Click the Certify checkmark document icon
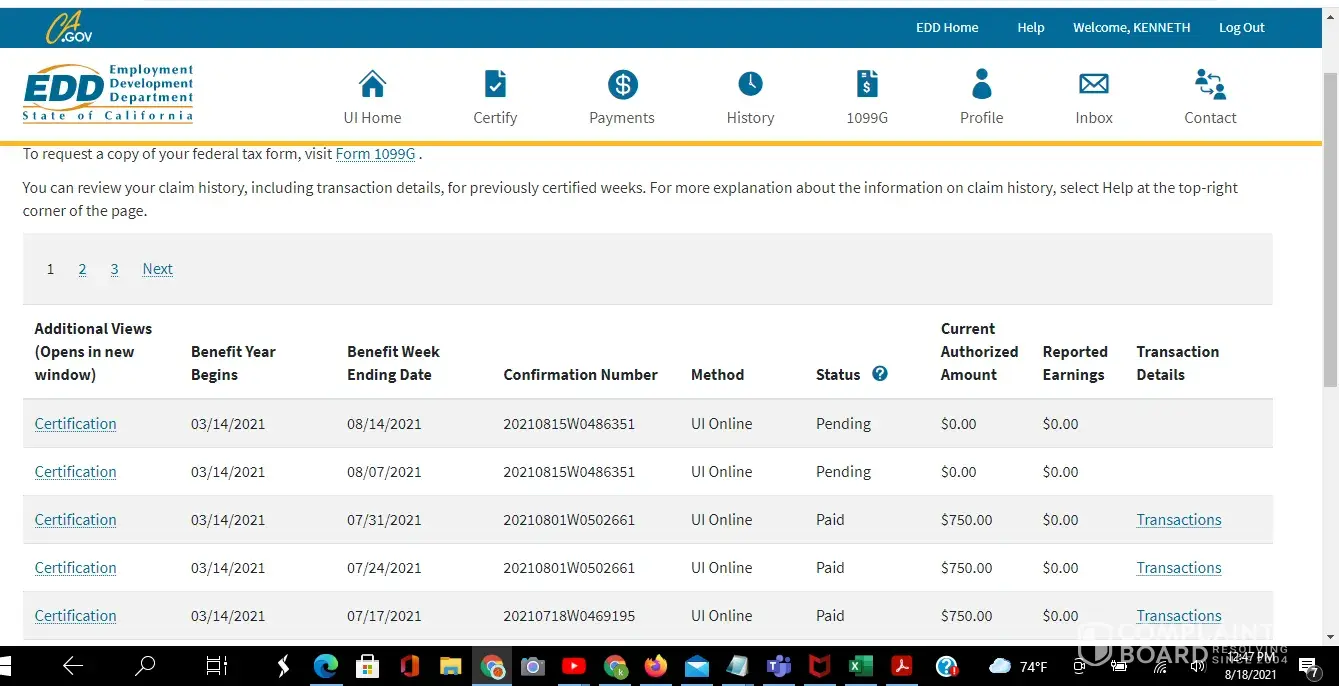The height and width of the screenshot is (686, 1339). click(495, 85)
